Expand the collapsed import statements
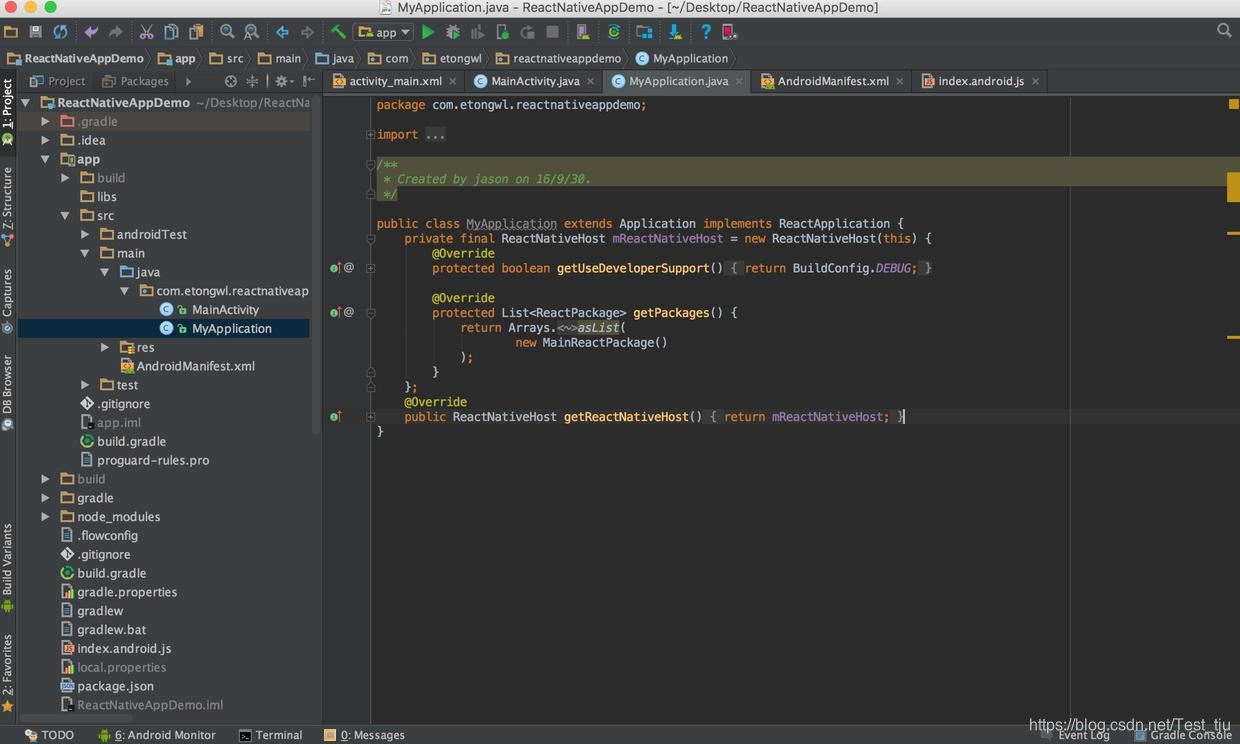Image resolution: width=1240 pixels, height=744 pixels. tap(370, 134)
